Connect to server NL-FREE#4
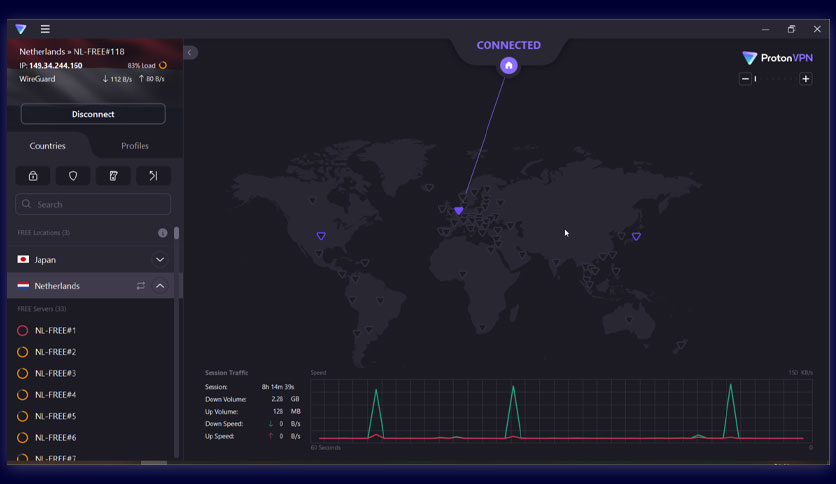 tap(55, 394)
